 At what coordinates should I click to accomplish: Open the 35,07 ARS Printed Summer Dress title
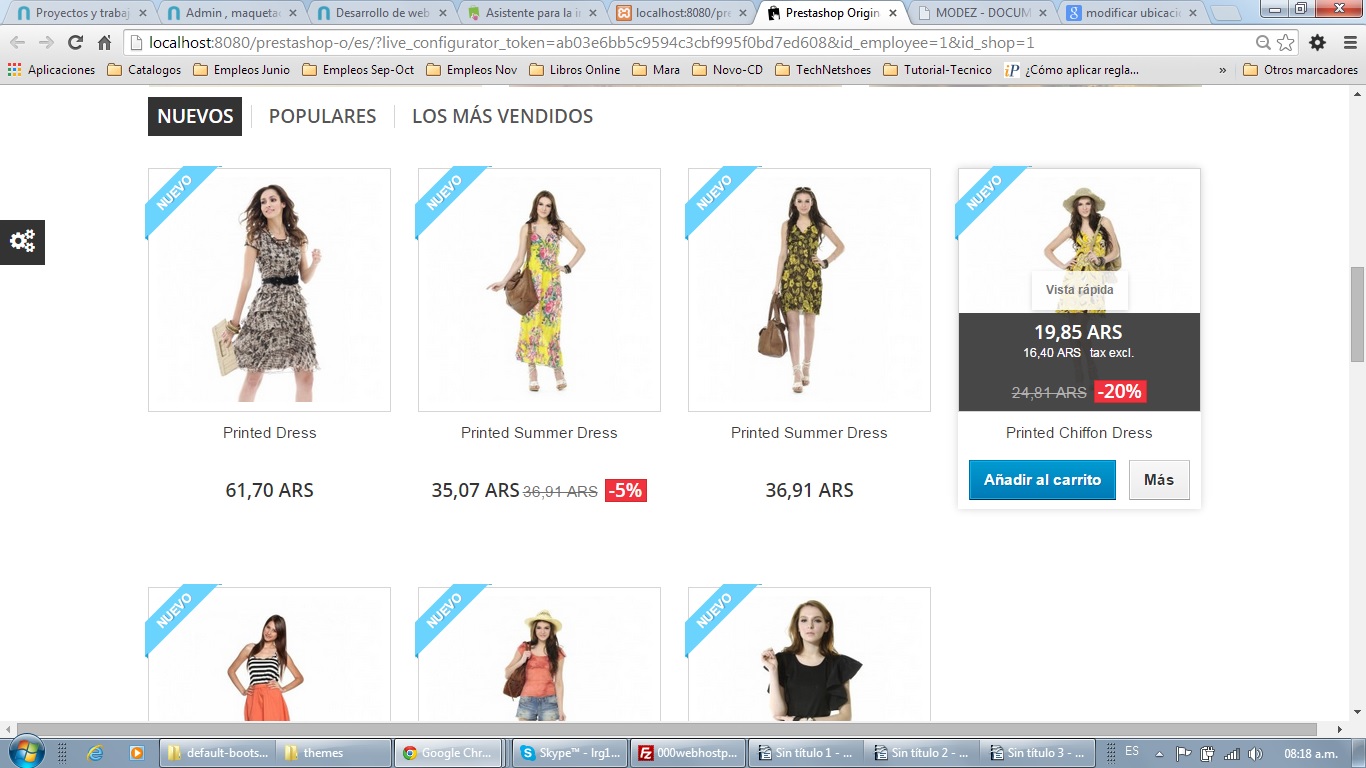(539, 433)
